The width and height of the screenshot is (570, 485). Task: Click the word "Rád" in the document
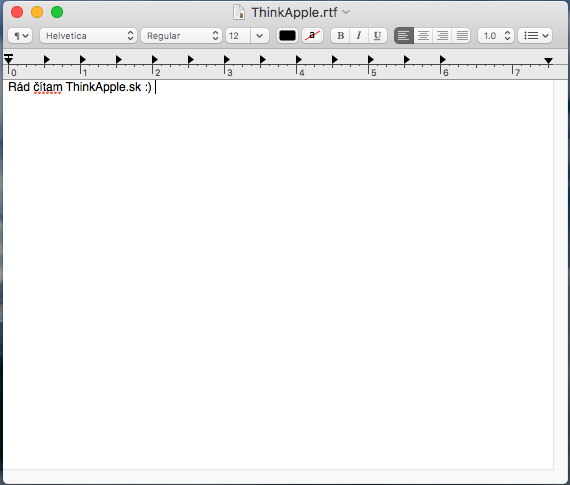[x=19, y=87]
